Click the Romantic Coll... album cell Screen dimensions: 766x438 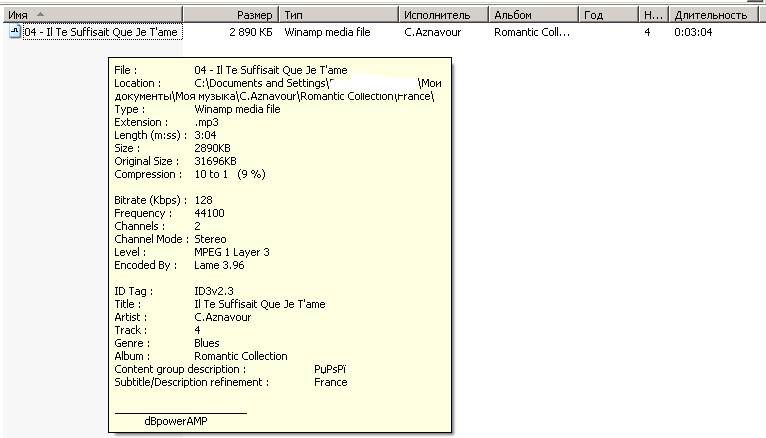[532, 32]
